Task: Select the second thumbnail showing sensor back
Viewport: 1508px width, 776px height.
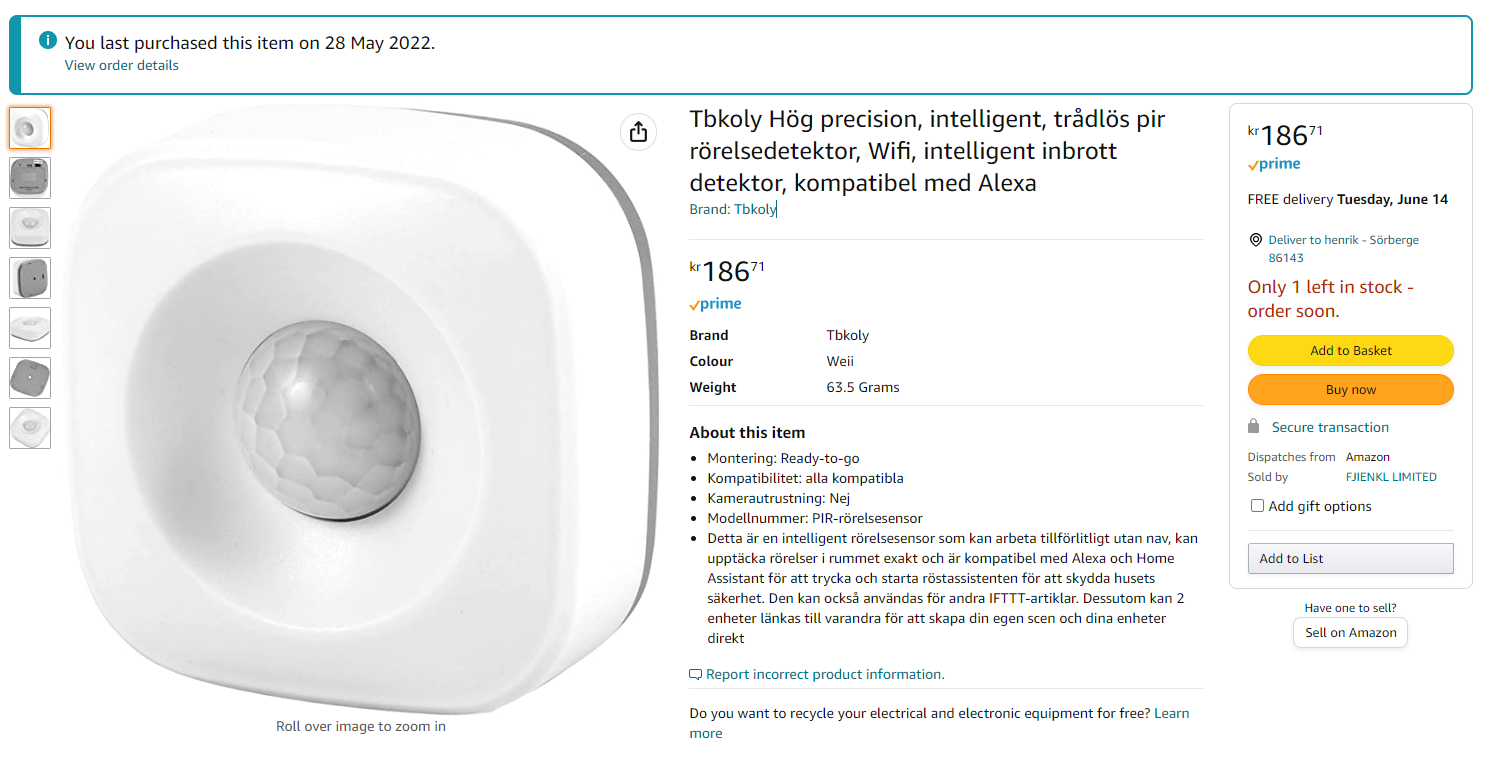Action: [x=30, y=178]
